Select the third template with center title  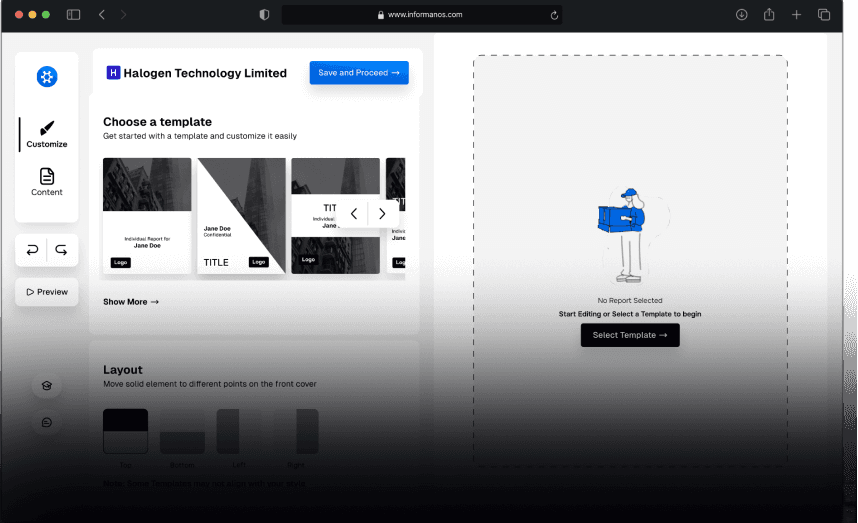click(x=335, y=216)
